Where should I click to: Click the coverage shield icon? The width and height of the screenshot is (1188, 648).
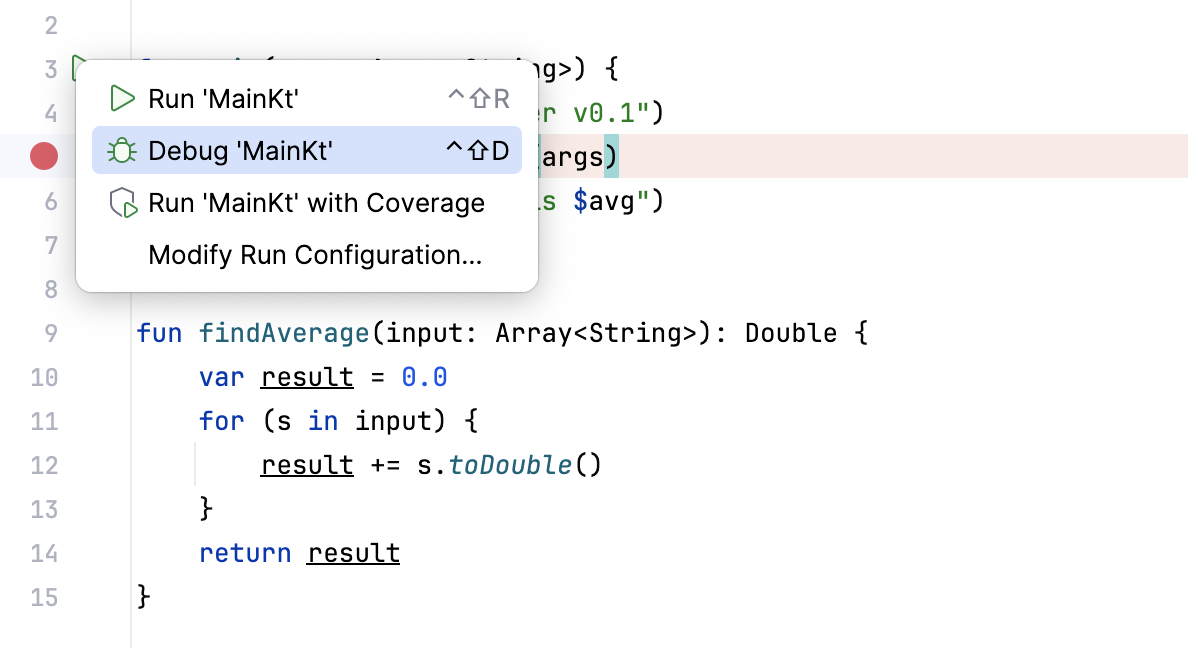[123, 203]
